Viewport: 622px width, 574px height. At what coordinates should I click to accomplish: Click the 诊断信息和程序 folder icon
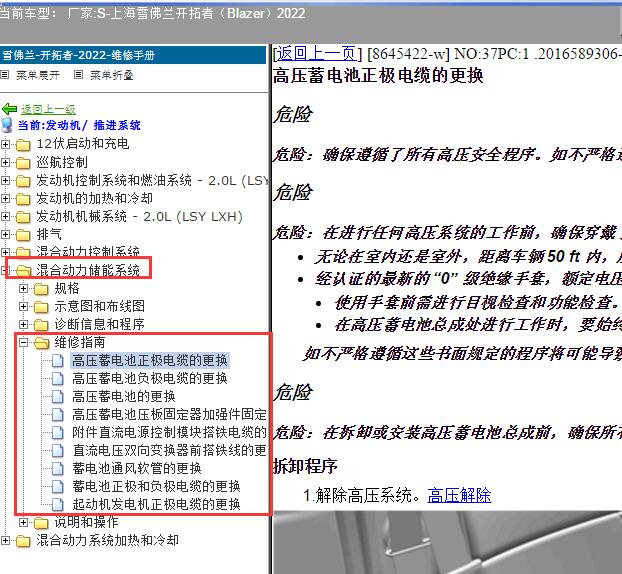click(x=41, y=325)
